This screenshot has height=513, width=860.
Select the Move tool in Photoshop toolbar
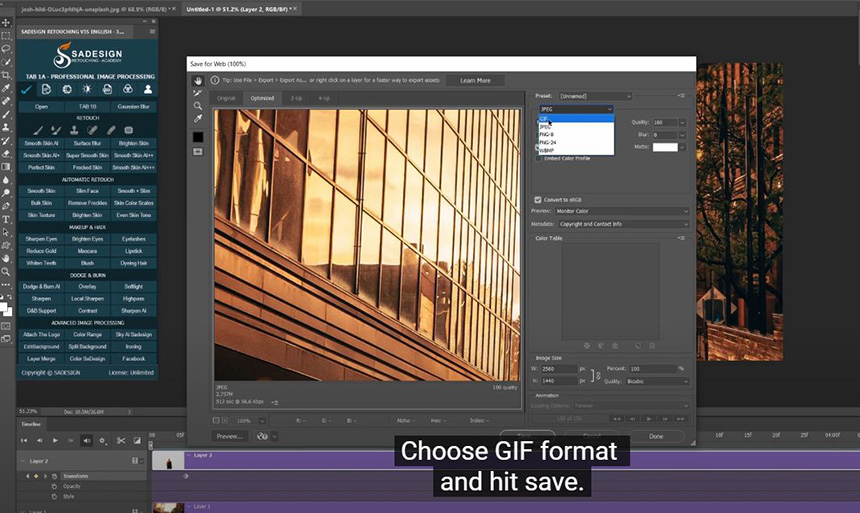pos(6,23)
